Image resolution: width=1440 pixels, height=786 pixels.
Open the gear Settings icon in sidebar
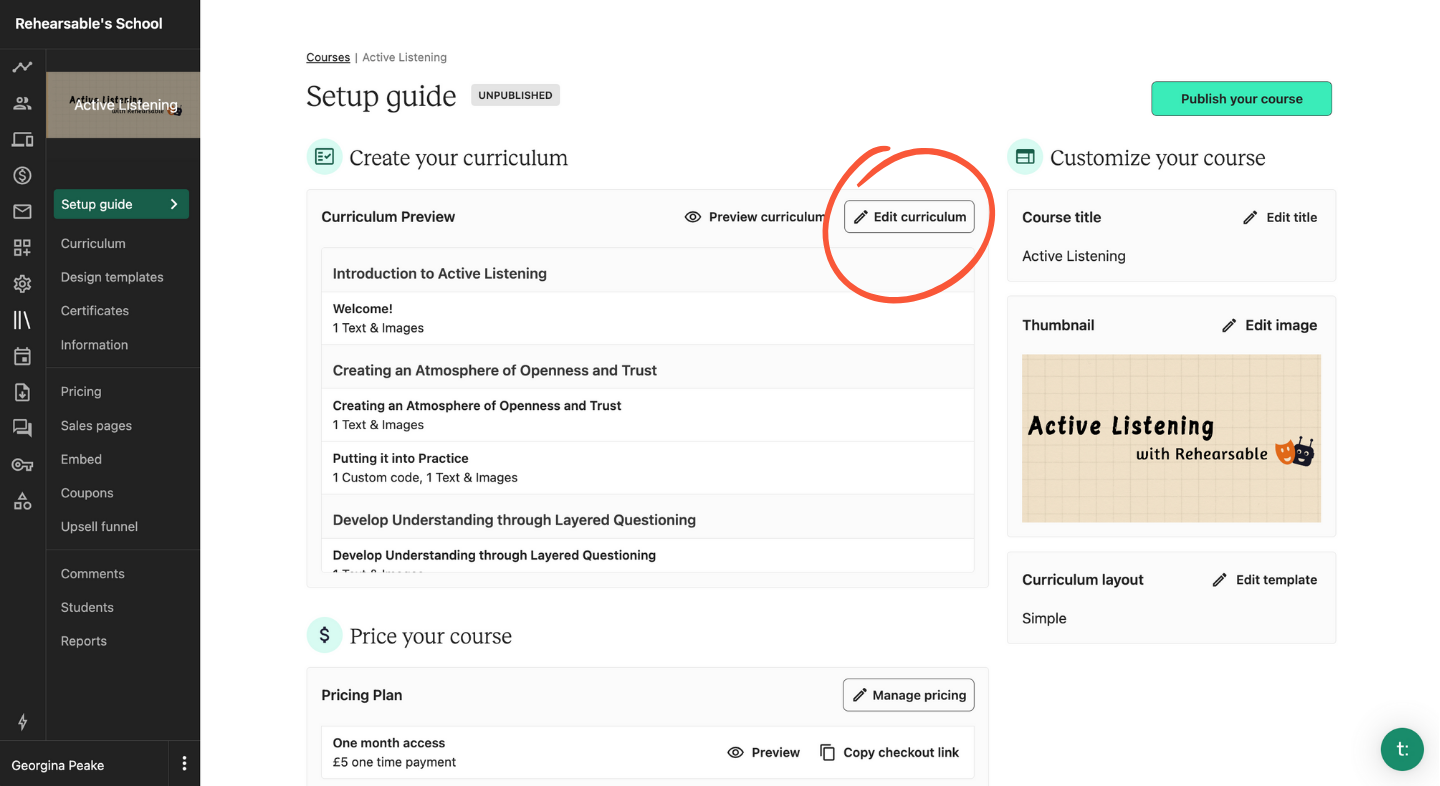click(x=22, y=284)
